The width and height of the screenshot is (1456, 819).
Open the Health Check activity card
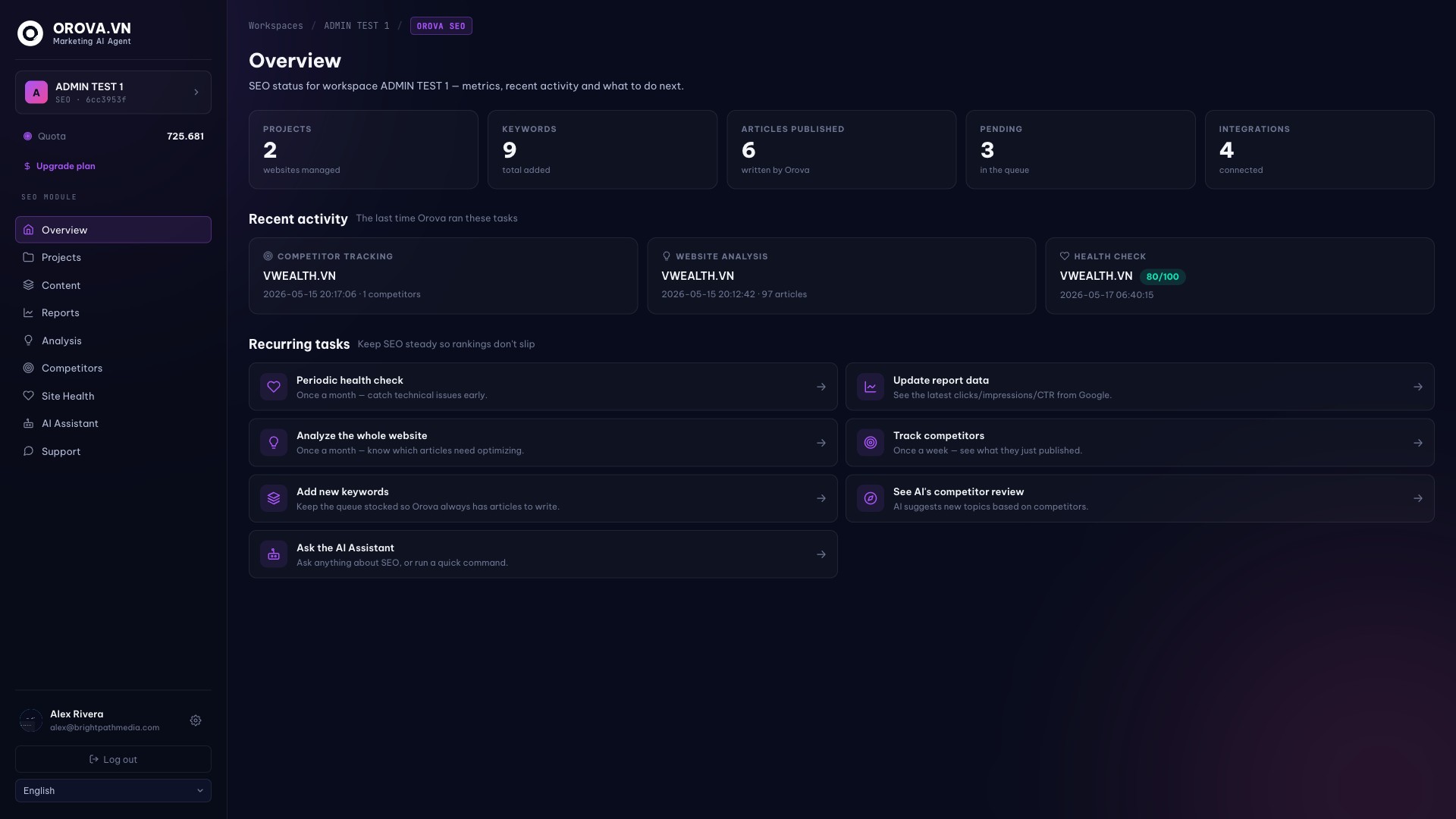click(1240, 276)
